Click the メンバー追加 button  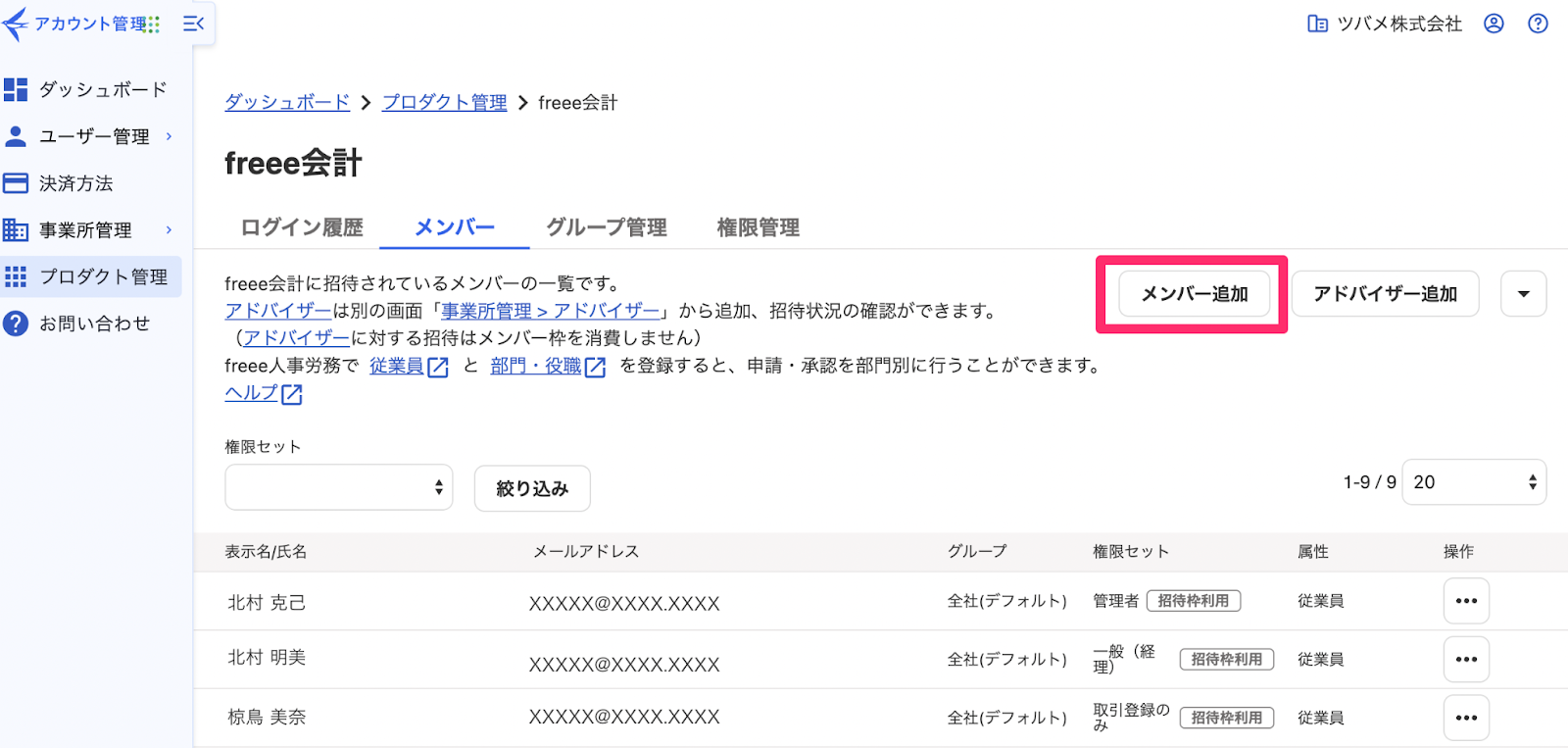pyautogui.click(x=1195, y=294)
